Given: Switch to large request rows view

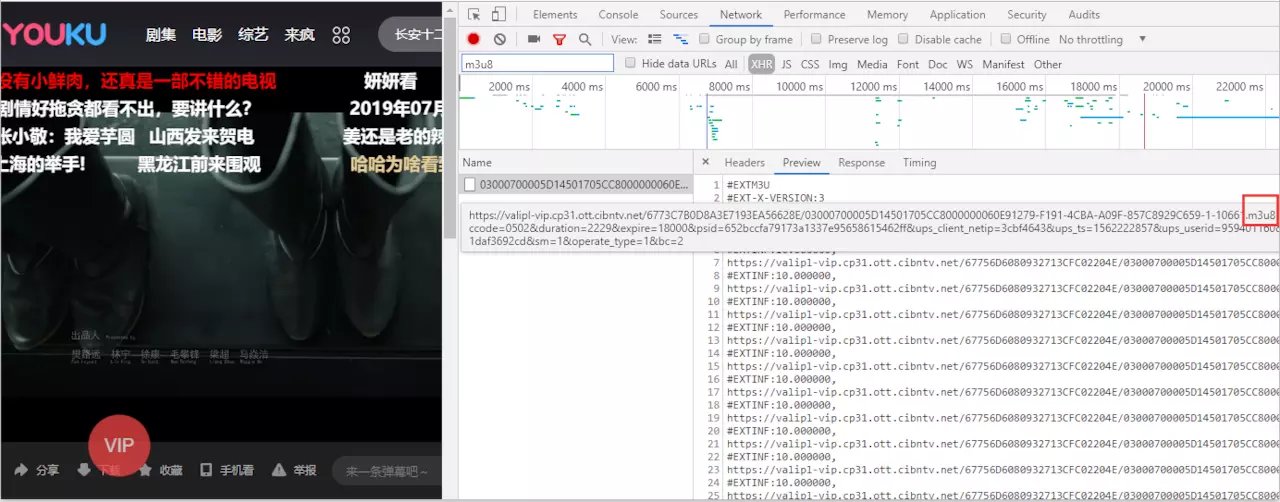Looking at the screenshot, I should click(x=655, y=40).
